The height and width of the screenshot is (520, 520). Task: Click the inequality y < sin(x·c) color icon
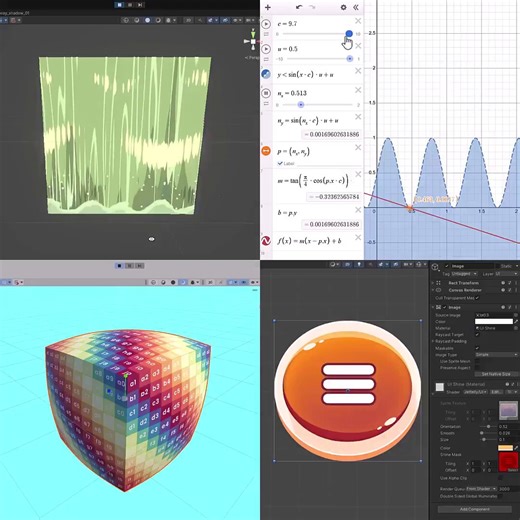pyautogui.click(x=266, y=74)
